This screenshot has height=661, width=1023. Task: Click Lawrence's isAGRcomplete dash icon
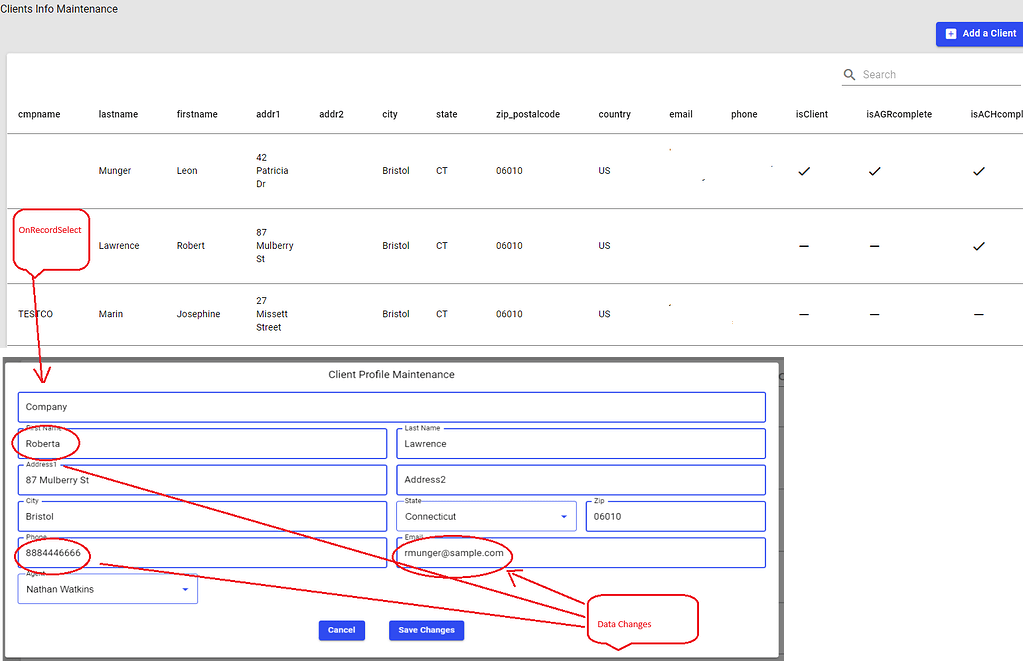point(874,245)
